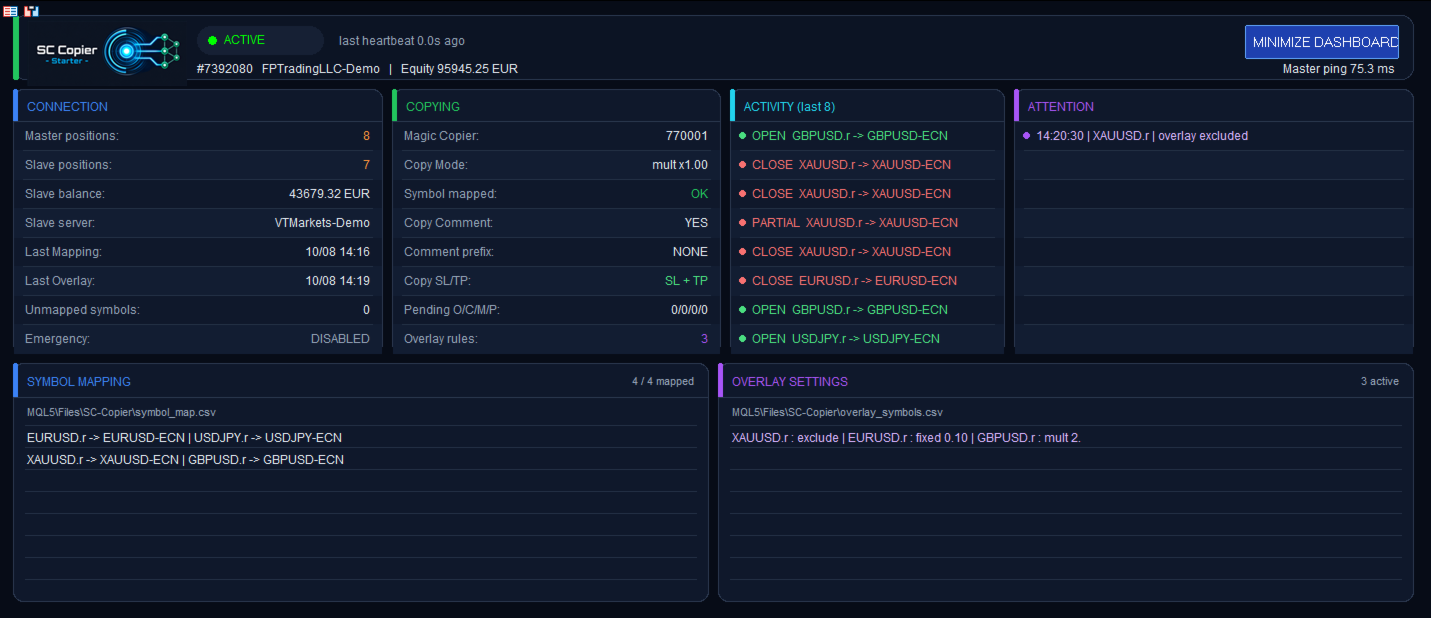Click the Symbol mapped OK value
Image resolution: width=1431 pixels, height=618 pixels.
coord(699,194)
